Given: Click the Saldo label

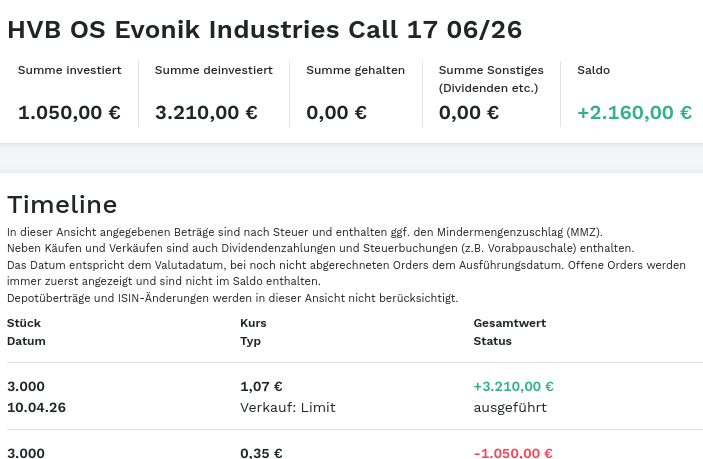Looking at the screenshot, I should [593, 70].
